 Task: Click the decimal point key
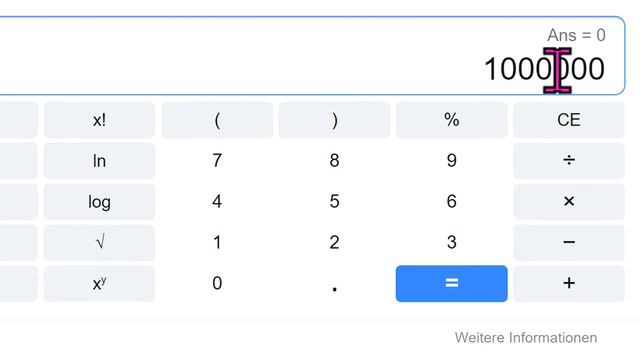point(334,284)
